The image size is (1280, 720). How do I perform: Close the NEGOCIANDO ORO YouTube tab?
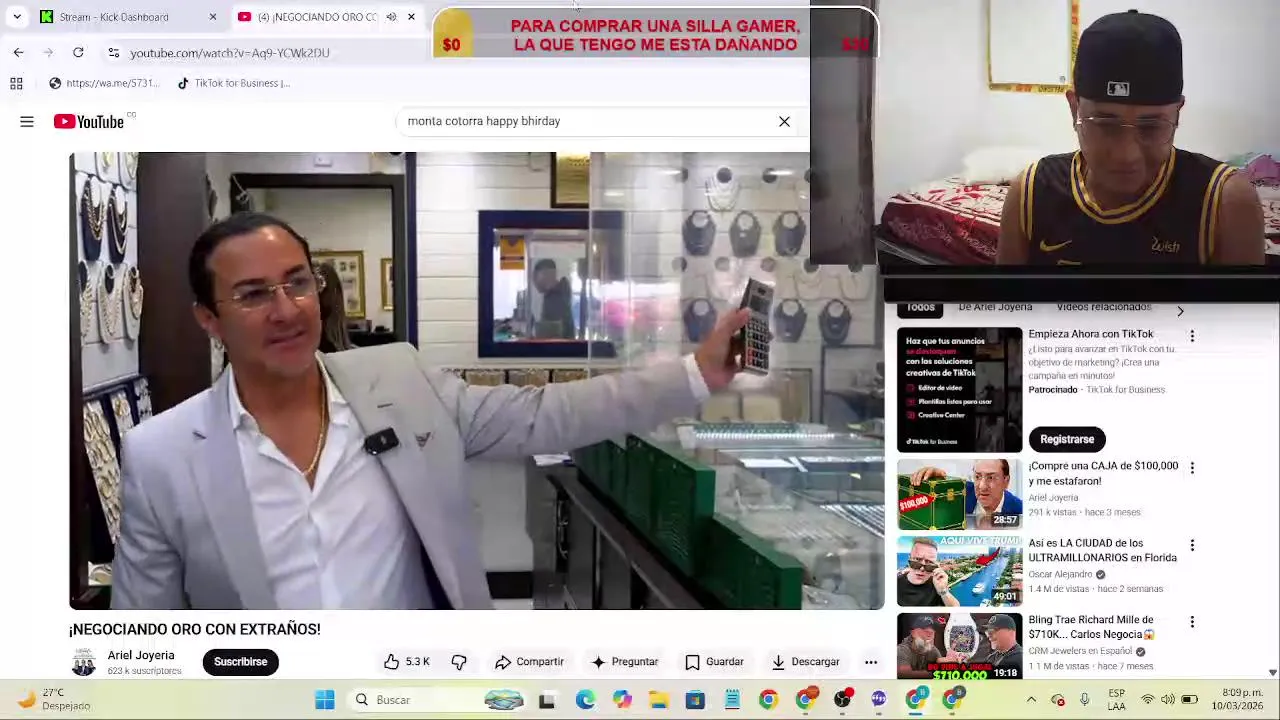click(411, 17)
